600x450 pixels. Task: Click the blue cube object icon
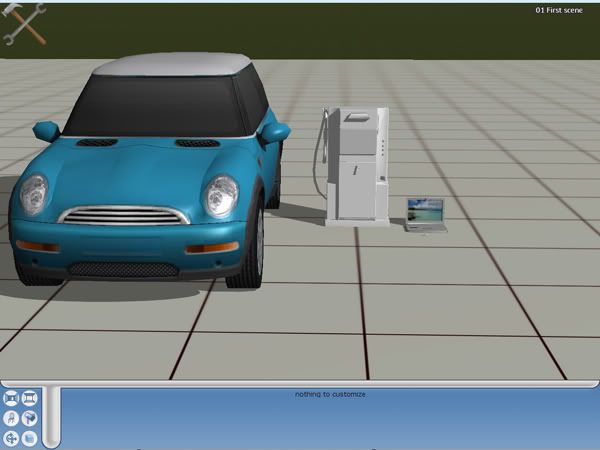pos(29,438)
